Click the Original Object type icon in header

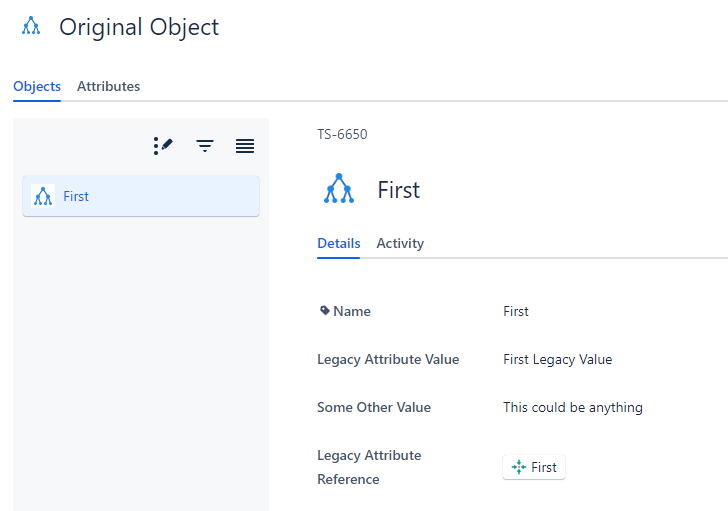pos(31,27)
